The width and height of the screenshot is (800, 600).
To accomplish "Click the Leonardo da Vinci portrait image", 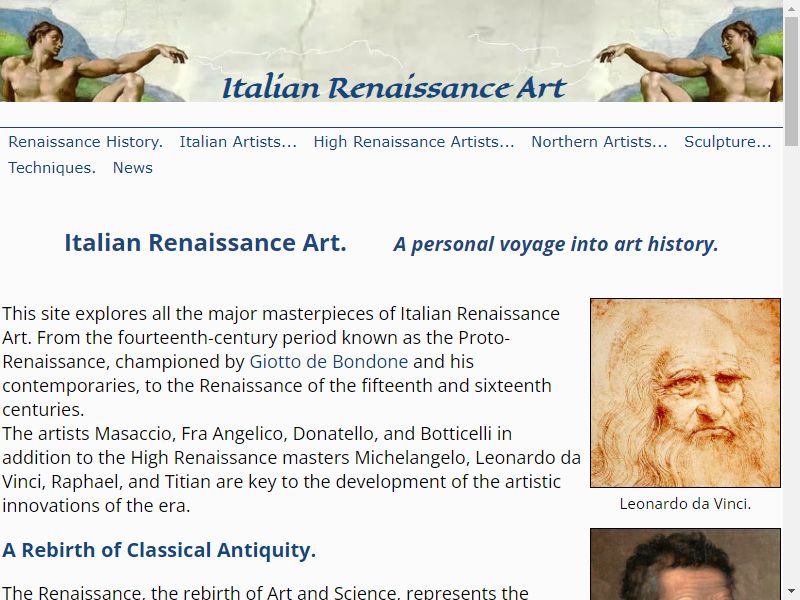I will [685, 393].
